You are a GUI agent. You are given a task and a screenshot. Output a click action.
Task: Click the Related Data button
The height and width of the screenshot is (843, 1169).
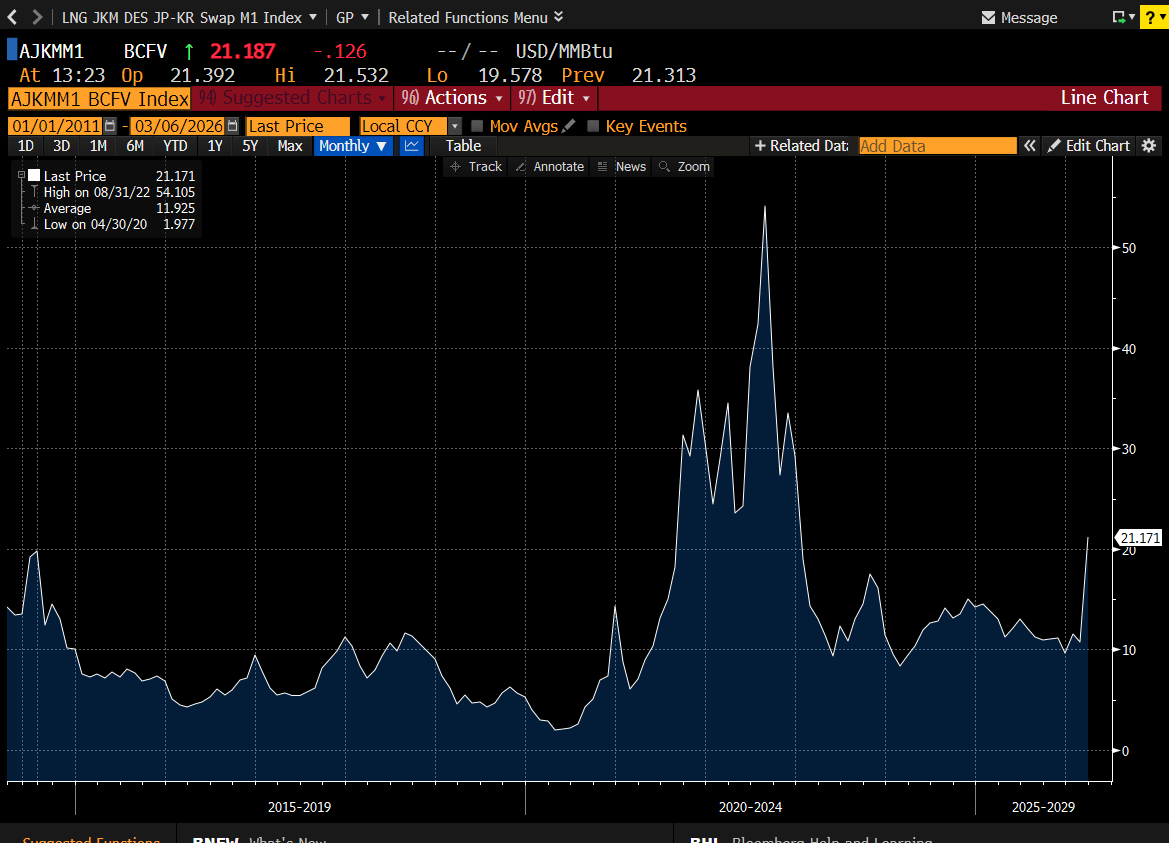pyautogui.click(x=801, y=145)
